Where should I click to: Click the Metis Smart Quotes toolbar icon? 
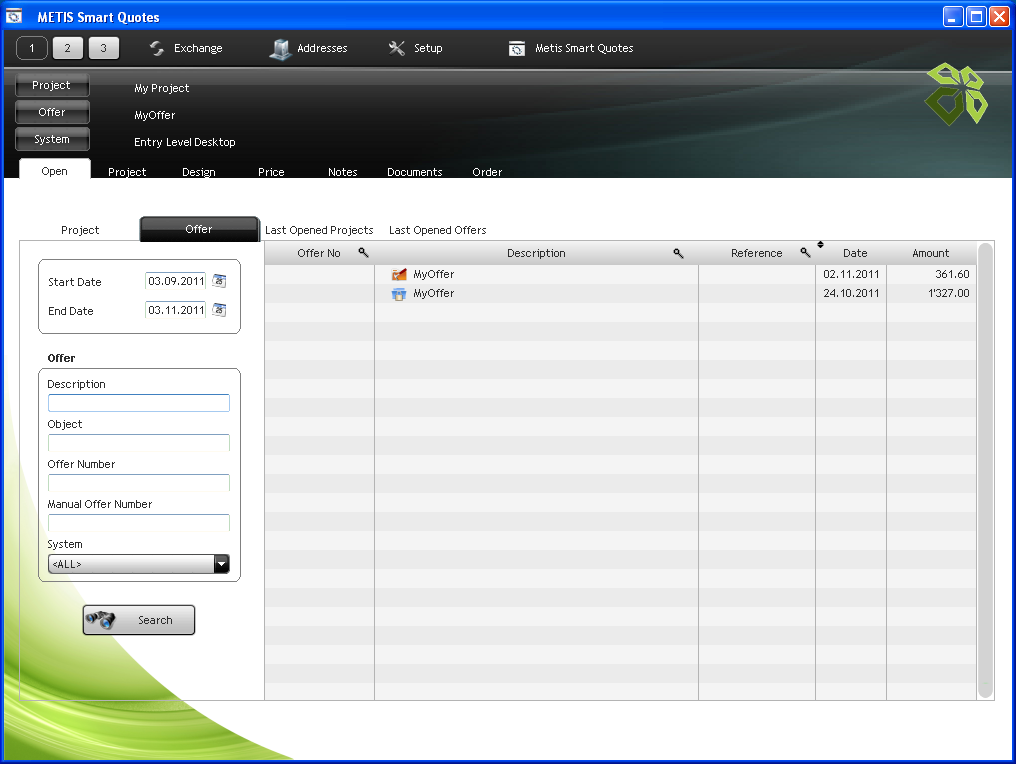pyautogui.click(x=516, y=49)
